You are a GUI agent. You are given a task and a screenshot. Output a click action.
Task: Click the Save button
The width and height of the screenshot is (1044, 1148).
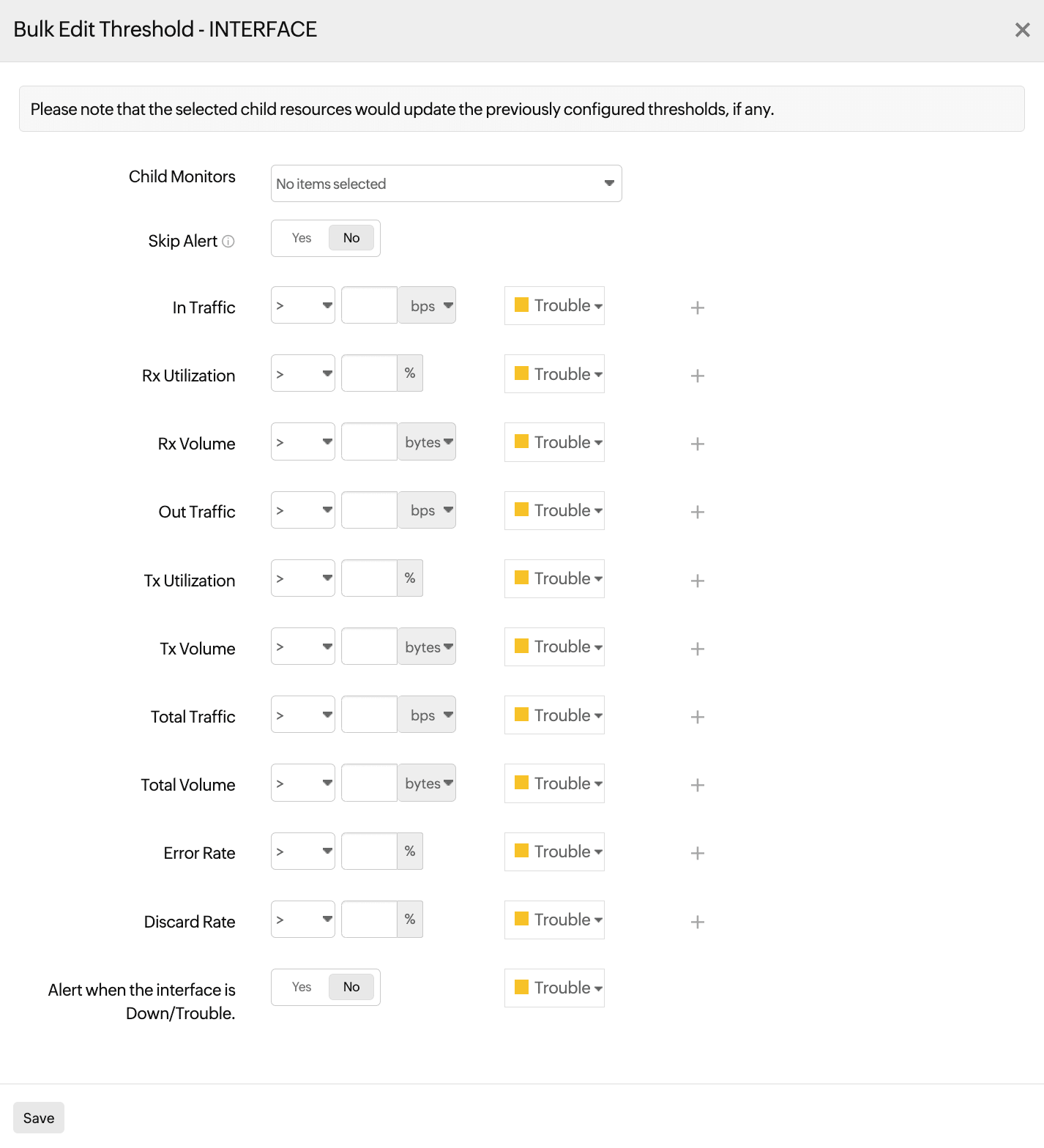(x=39, y=1118)
